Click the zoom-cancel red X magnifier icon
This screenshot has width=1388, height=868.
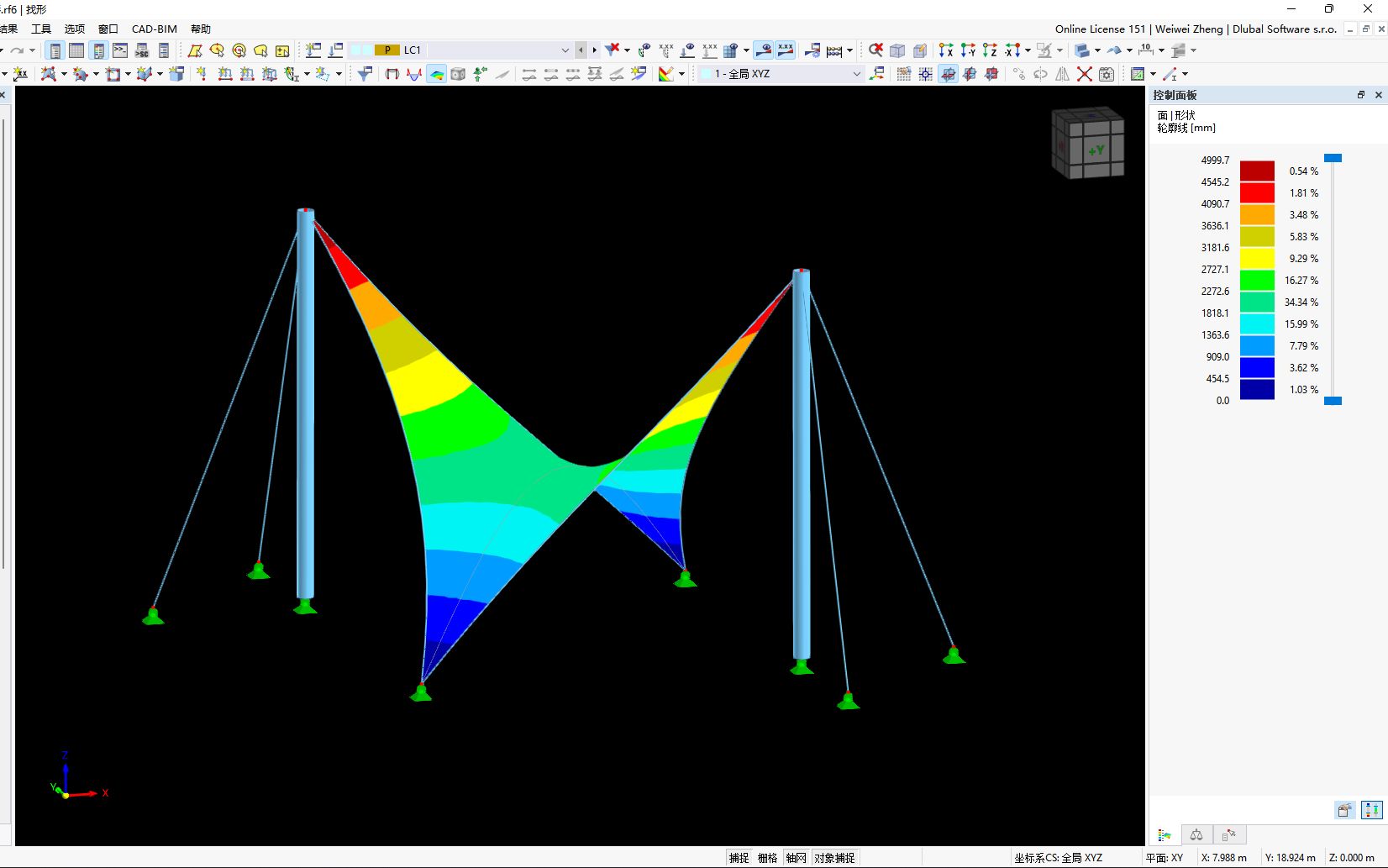875,50
